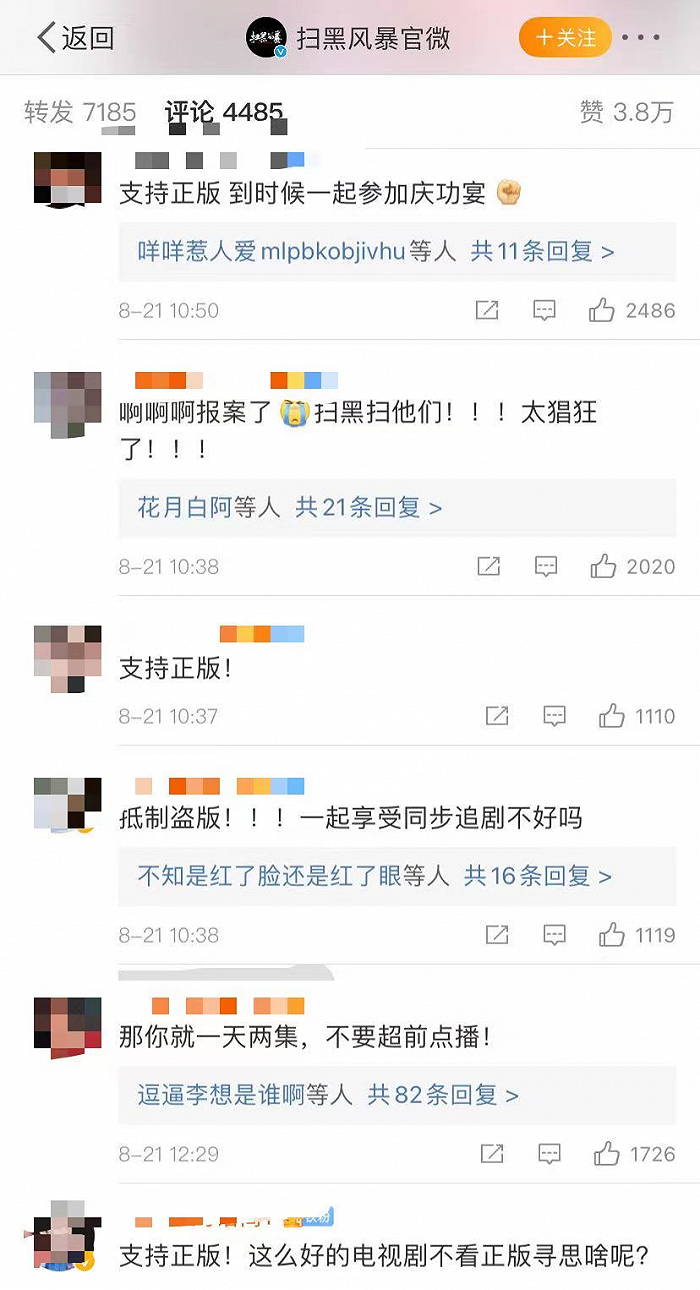The image size is (700, 1290).
Task: Expand 共82条回复 replies thread
Action: [443, 1095]
